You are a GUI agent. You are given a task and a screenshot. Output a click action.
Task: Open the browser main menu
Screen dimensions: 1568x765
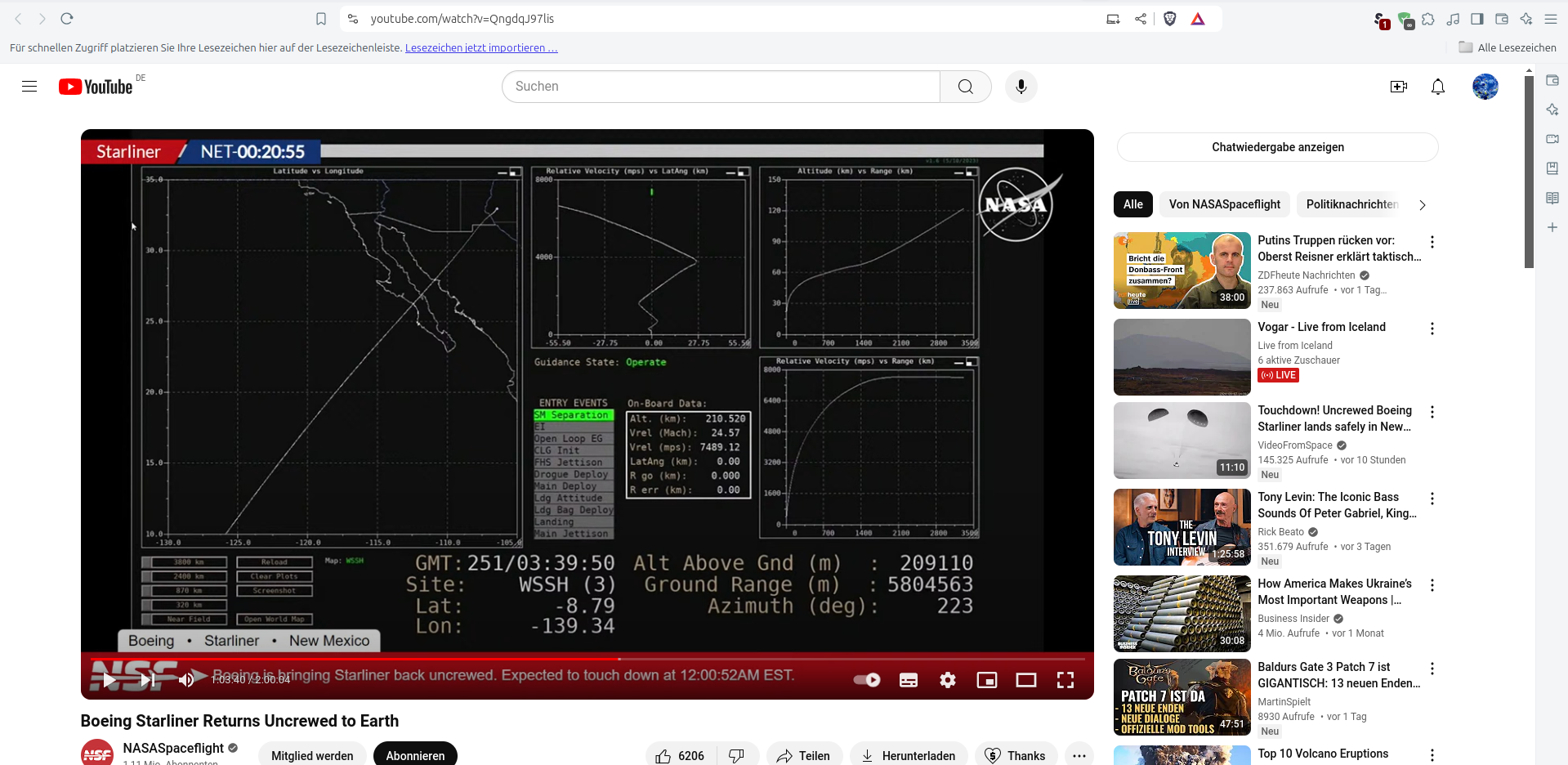coord(1551,19)
